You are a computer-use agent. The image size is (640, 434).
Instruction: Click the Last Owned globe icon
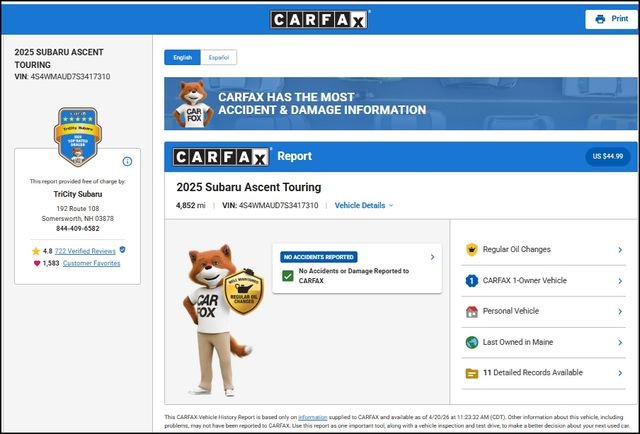pyautogui.click(x=471, y=342)
